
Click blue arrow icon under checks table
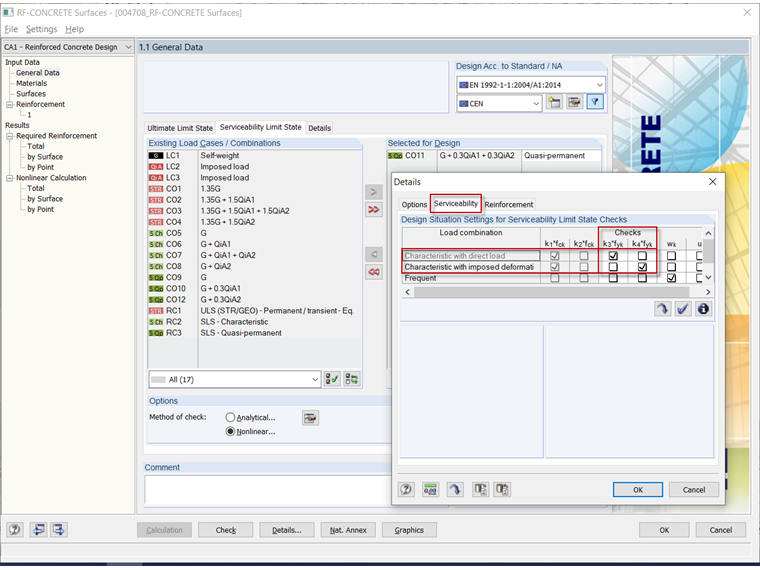[663, 309]
